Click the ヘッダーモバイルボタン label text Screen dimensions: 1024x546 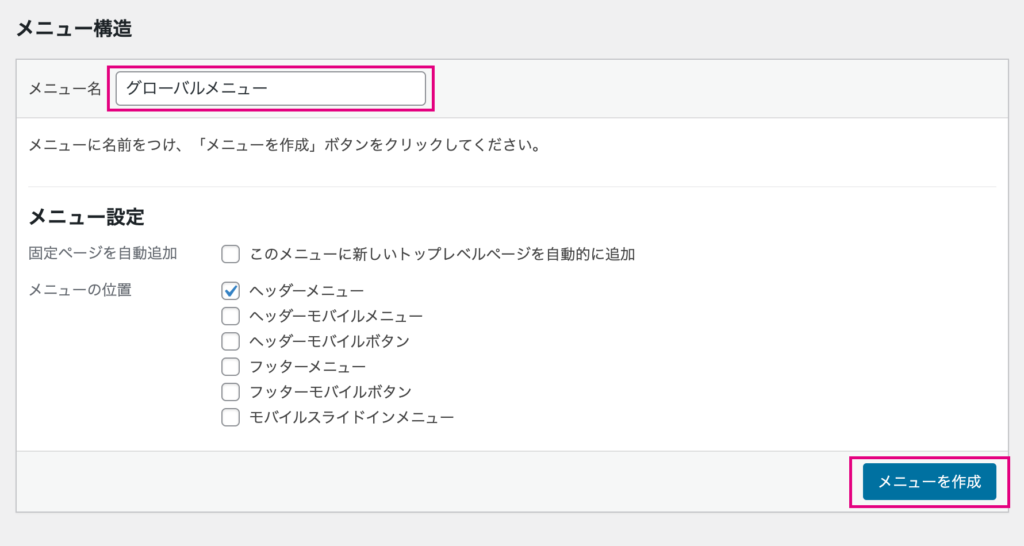[329, 341]
